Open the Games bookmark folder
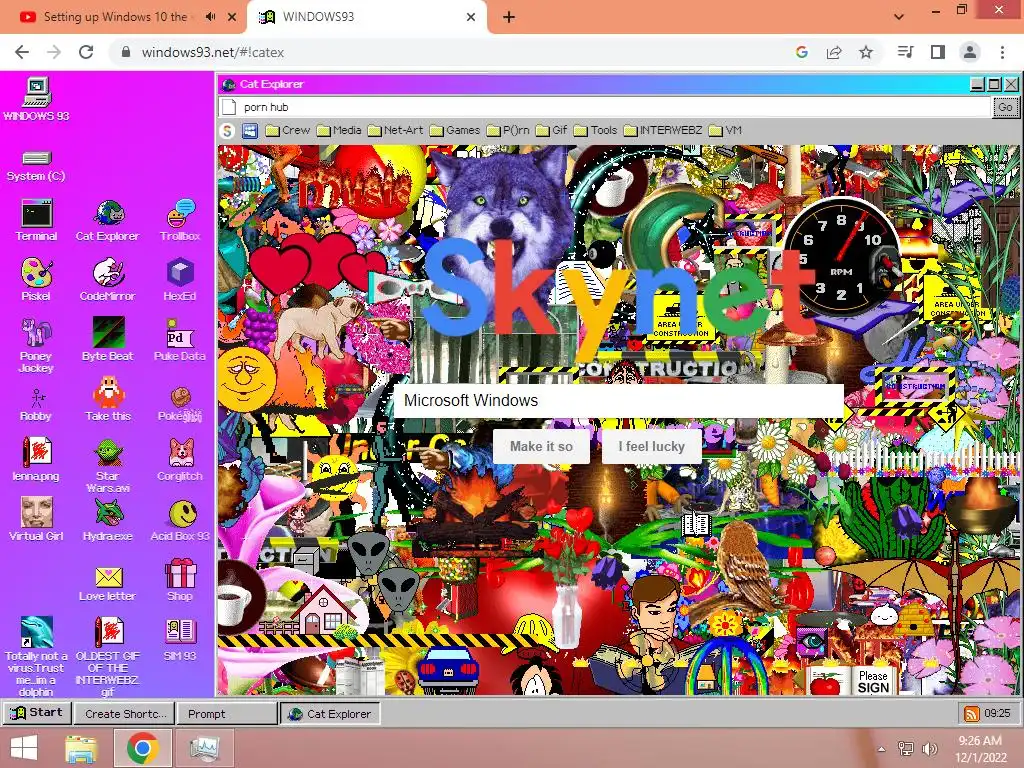The width and height of the screenshot is (1024, 768). pos(455,131)
